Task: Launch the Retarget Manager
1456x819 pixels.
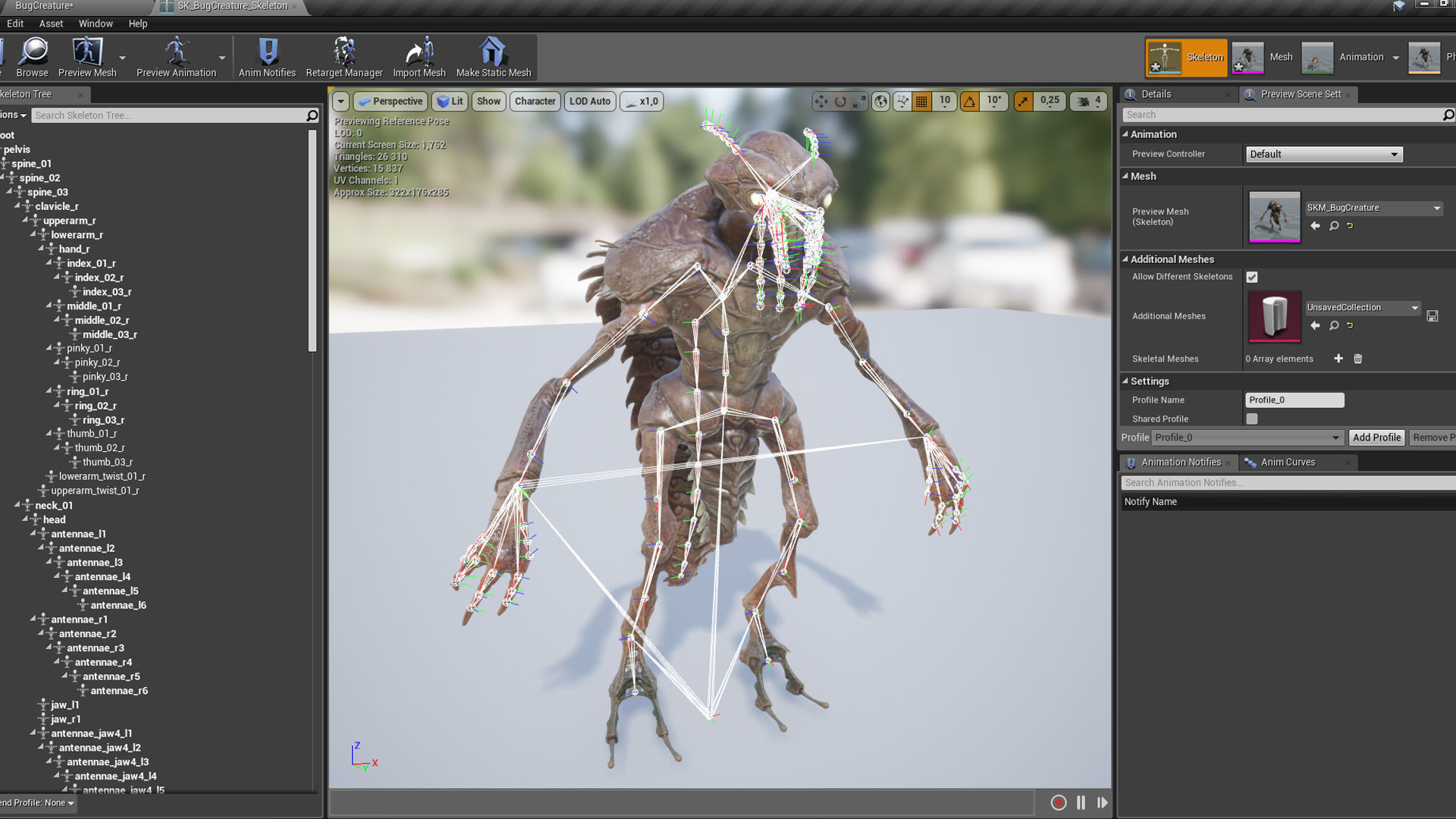Action: (344, 57)
